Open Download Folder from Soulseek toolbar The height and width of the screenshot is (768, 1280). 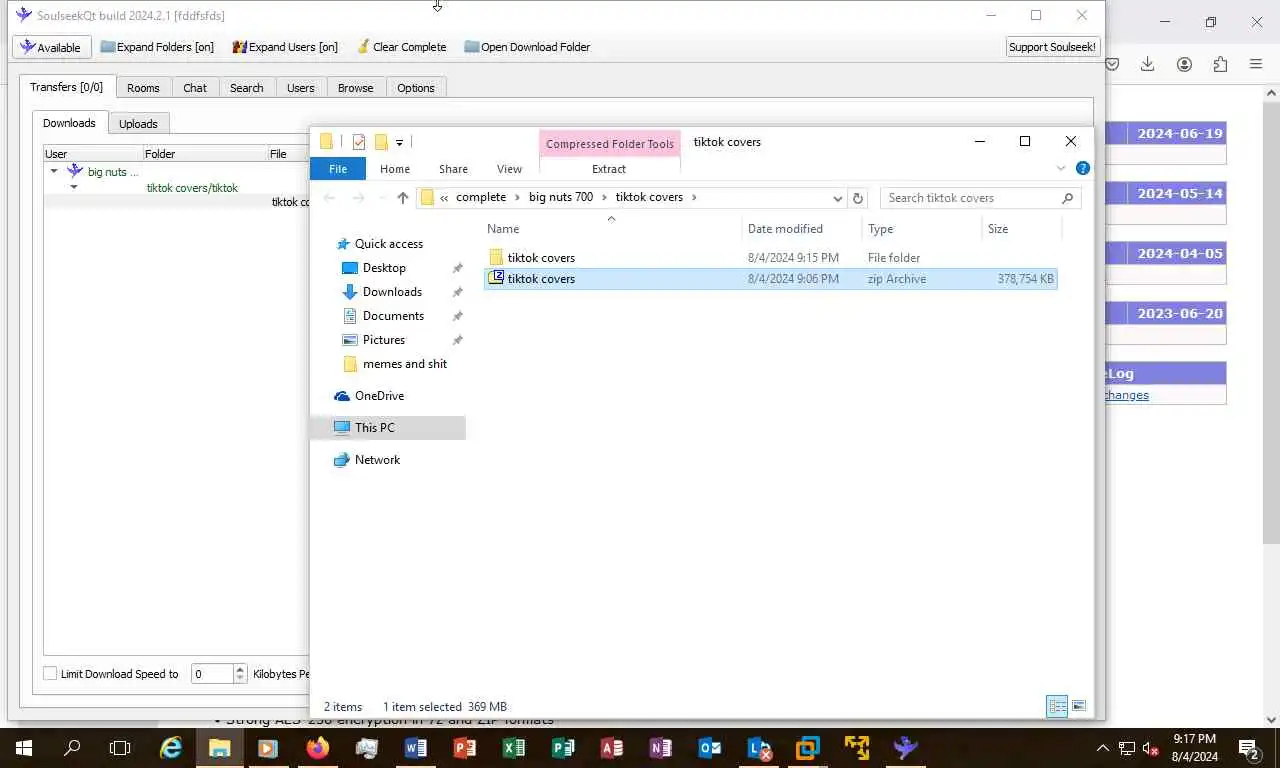[527, 47]
